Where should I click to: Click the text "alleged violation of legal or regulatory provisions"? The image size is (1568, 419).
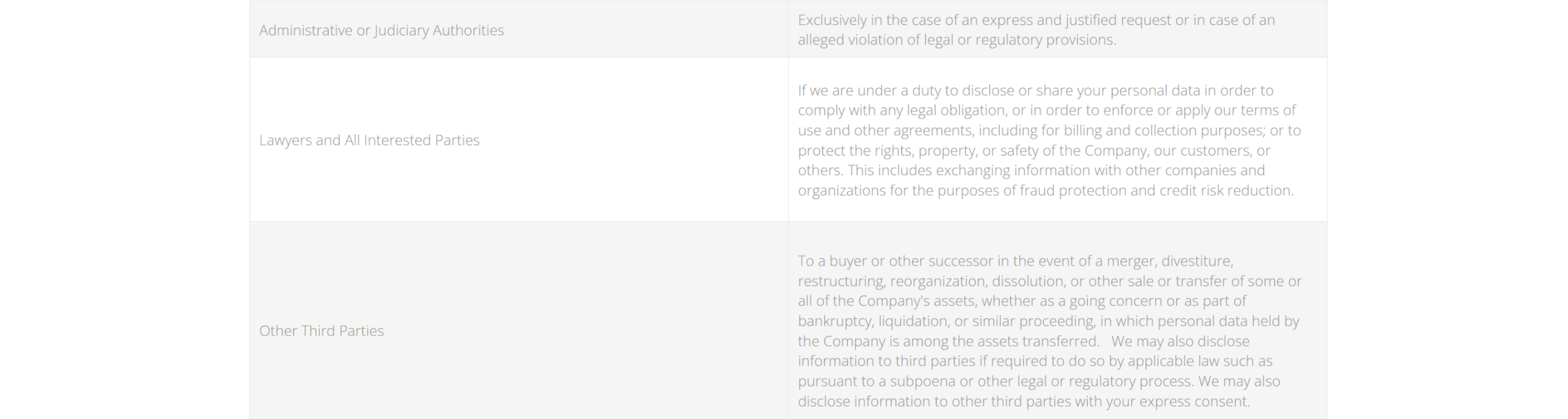[956, 40]
